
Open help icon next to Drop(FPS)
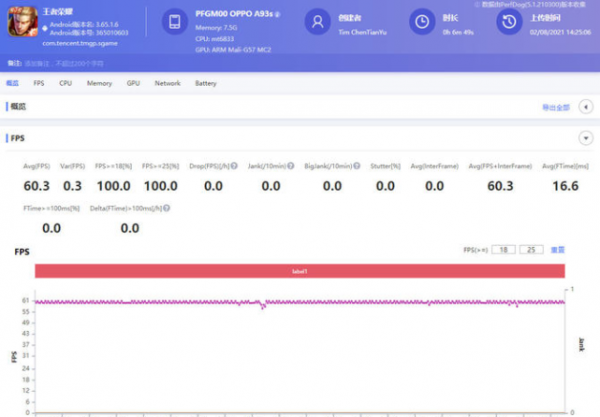pyautogui.click(x=234, y=166)
